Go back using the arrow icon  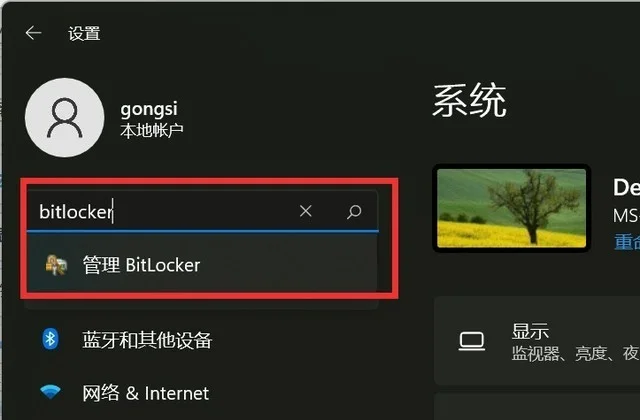(33, 33)
